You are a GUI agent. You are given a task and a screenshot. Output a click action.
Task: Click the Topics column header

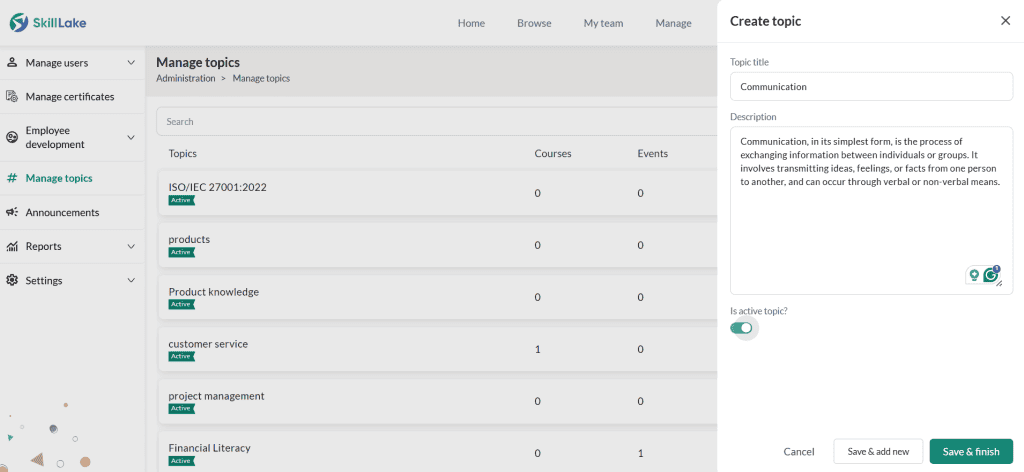point(183,153)
